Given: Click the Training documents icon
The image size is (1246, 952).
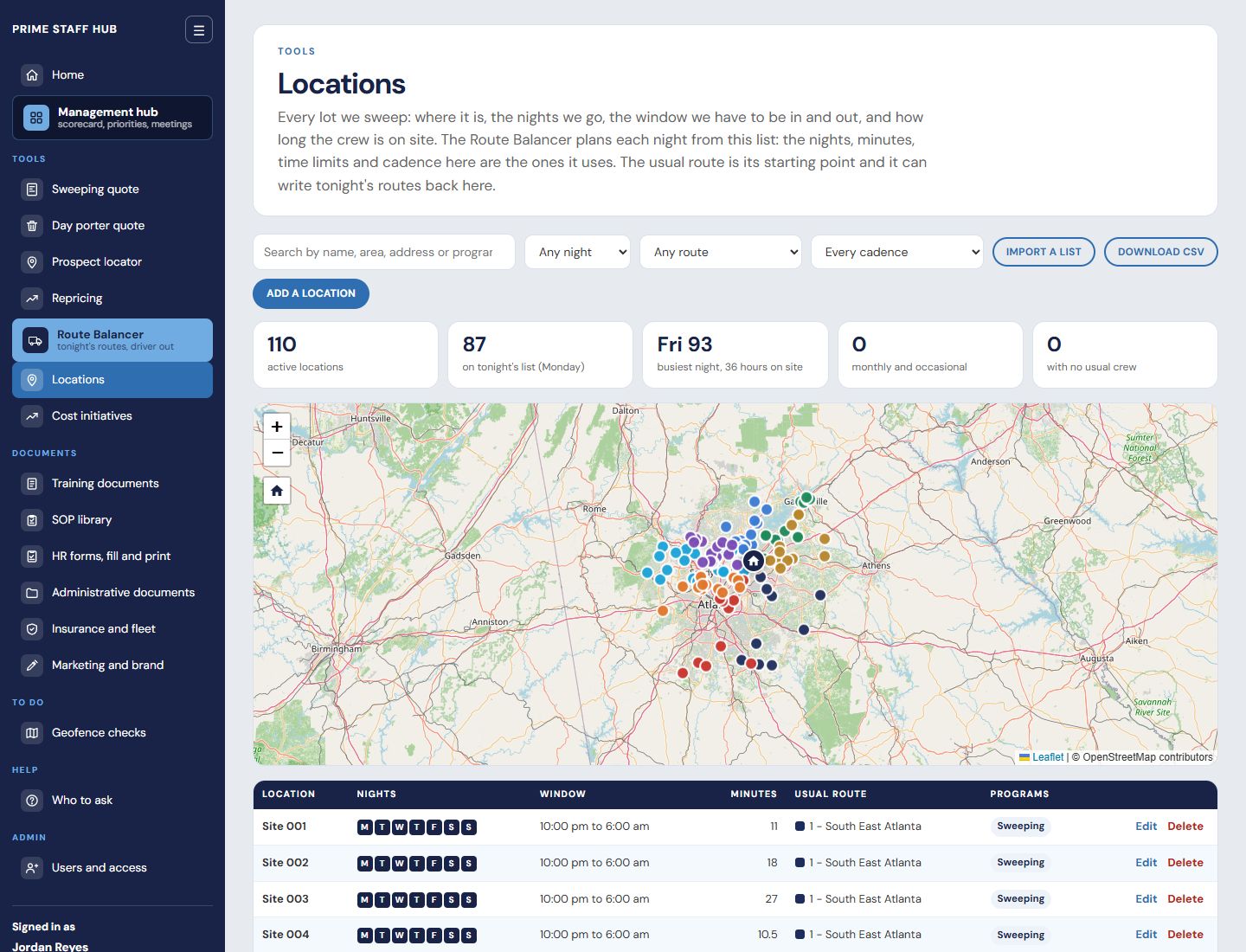Looking at the screenshot, I should coord(32,484).
